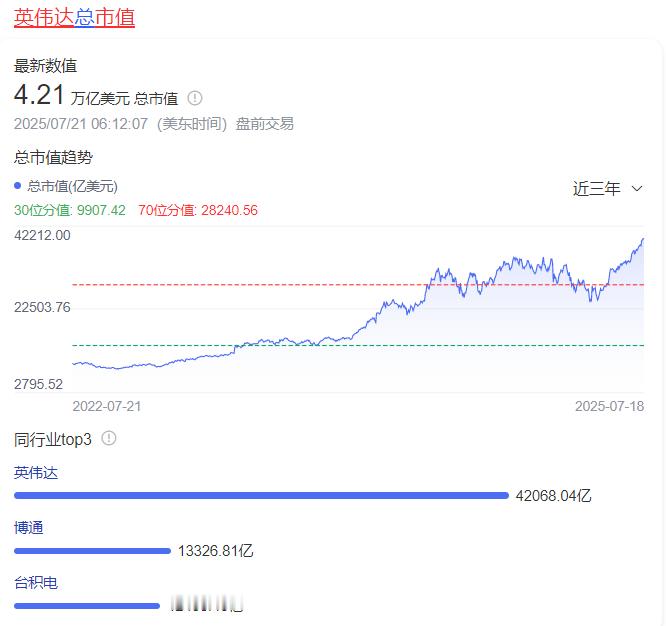Open the 近三年 time range dropdown
The image size is (666, 626).
click(607, 189)
